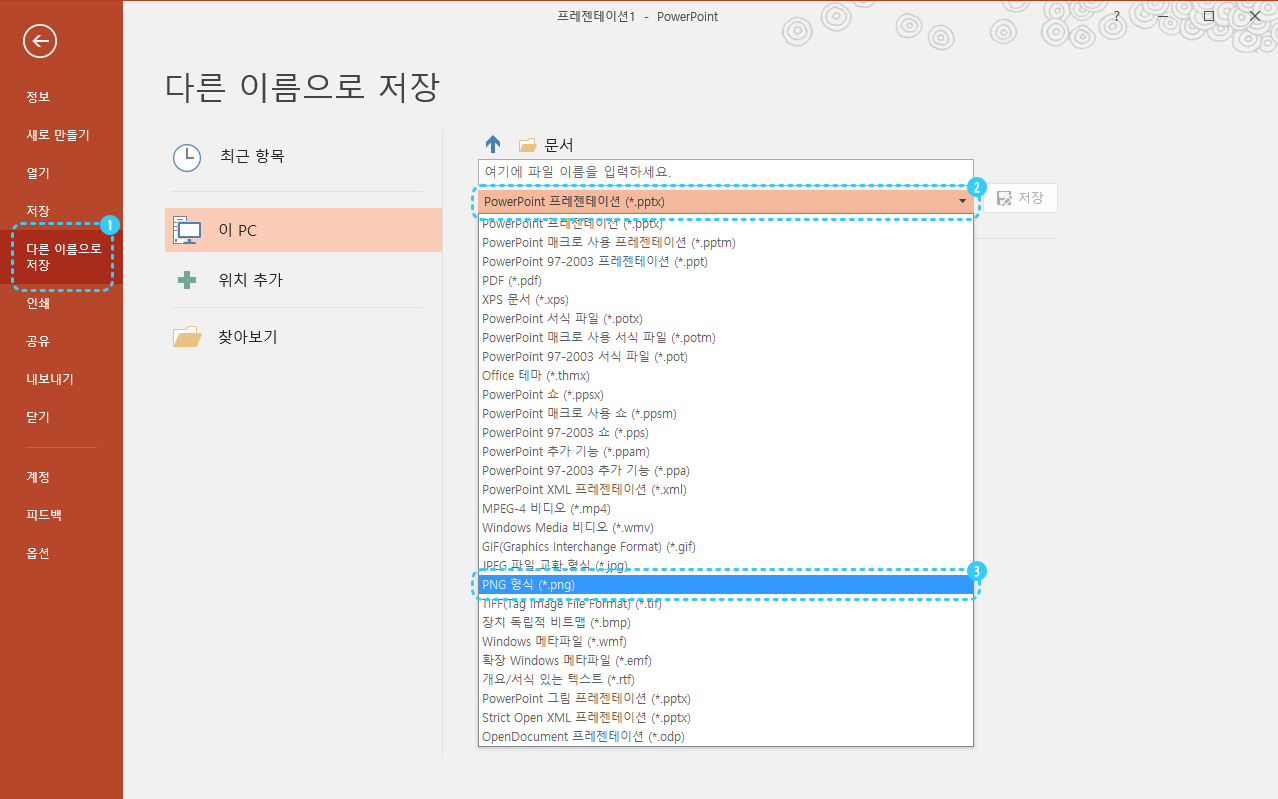The width and height of the screenshot is (1278, 799).
Task: Click the back arrow circle icon
Action: pyautogui.click(x=40, y=41)
